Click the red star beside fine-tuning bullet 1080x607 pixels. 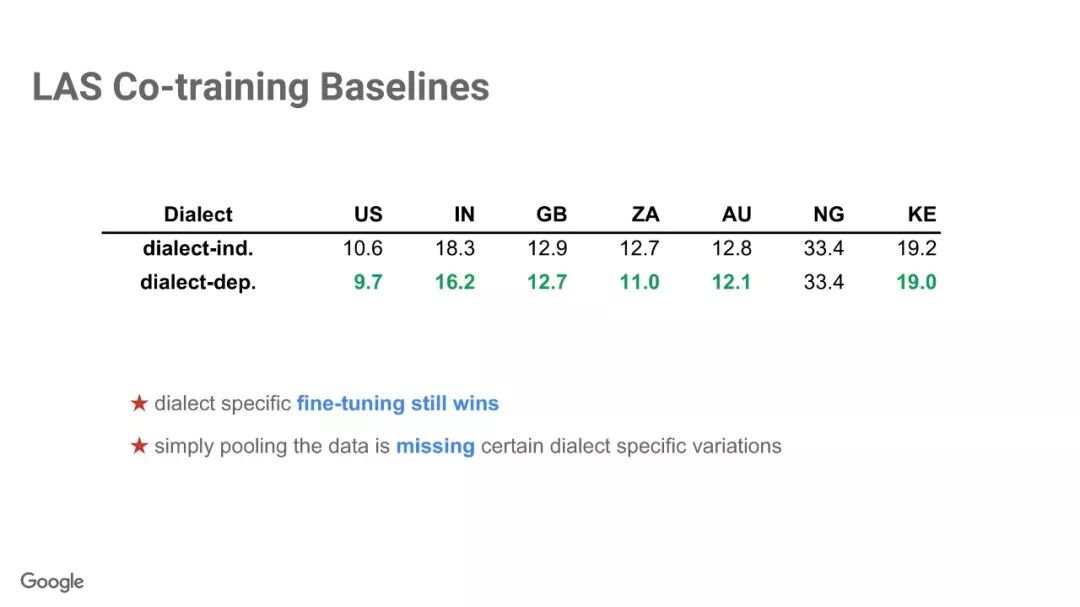click(x=139, y=403)
